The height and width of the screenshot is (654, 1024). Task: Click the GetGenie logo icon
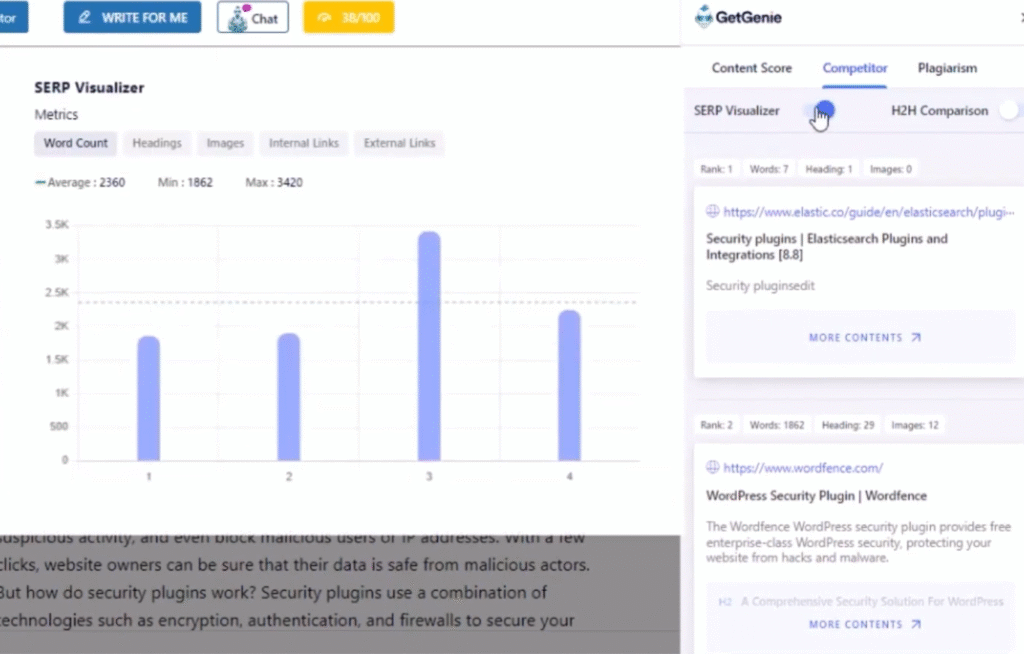coord(703,17)
